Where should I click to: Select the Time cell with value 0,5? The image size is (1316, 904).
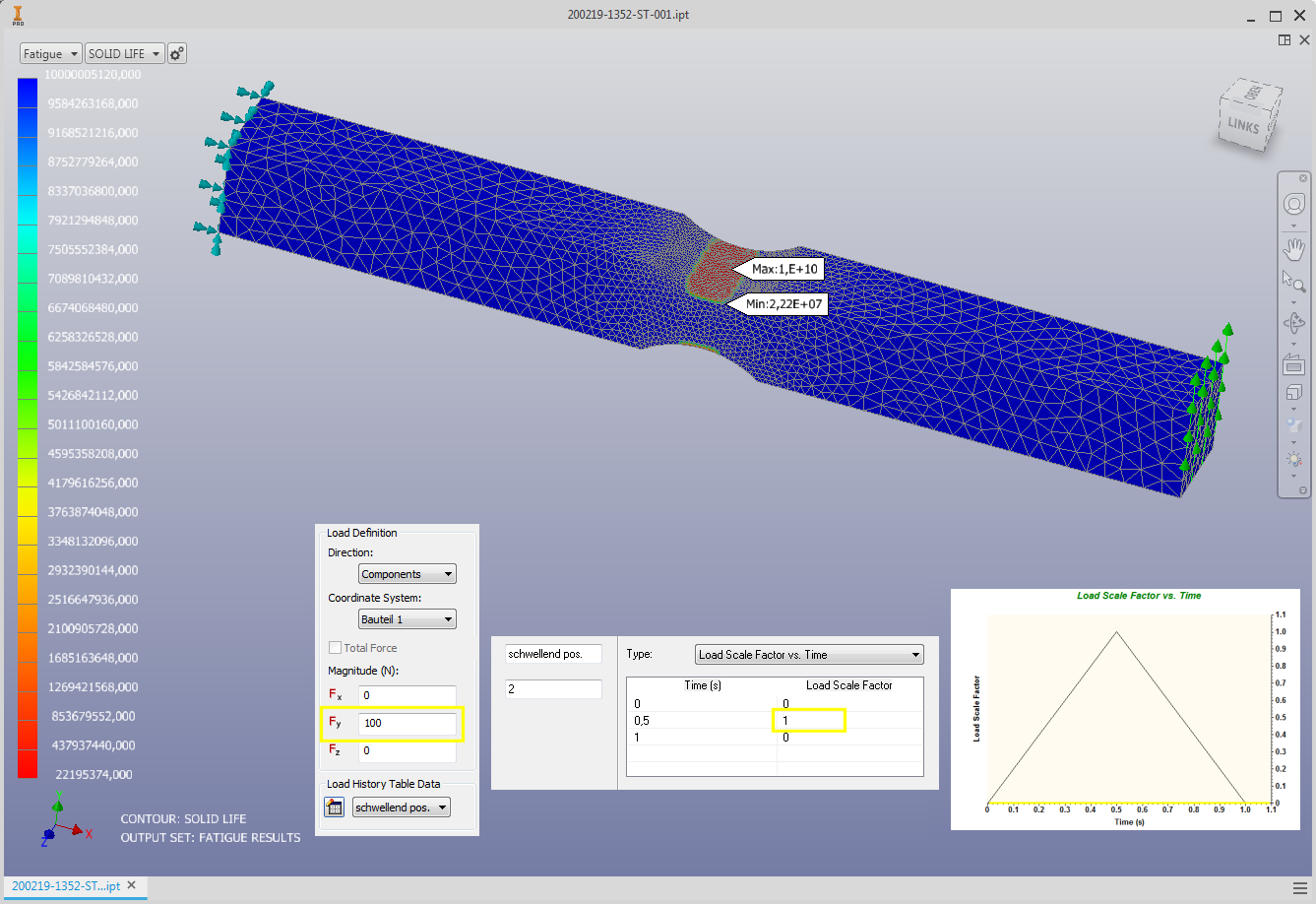[x=702, y=721]
